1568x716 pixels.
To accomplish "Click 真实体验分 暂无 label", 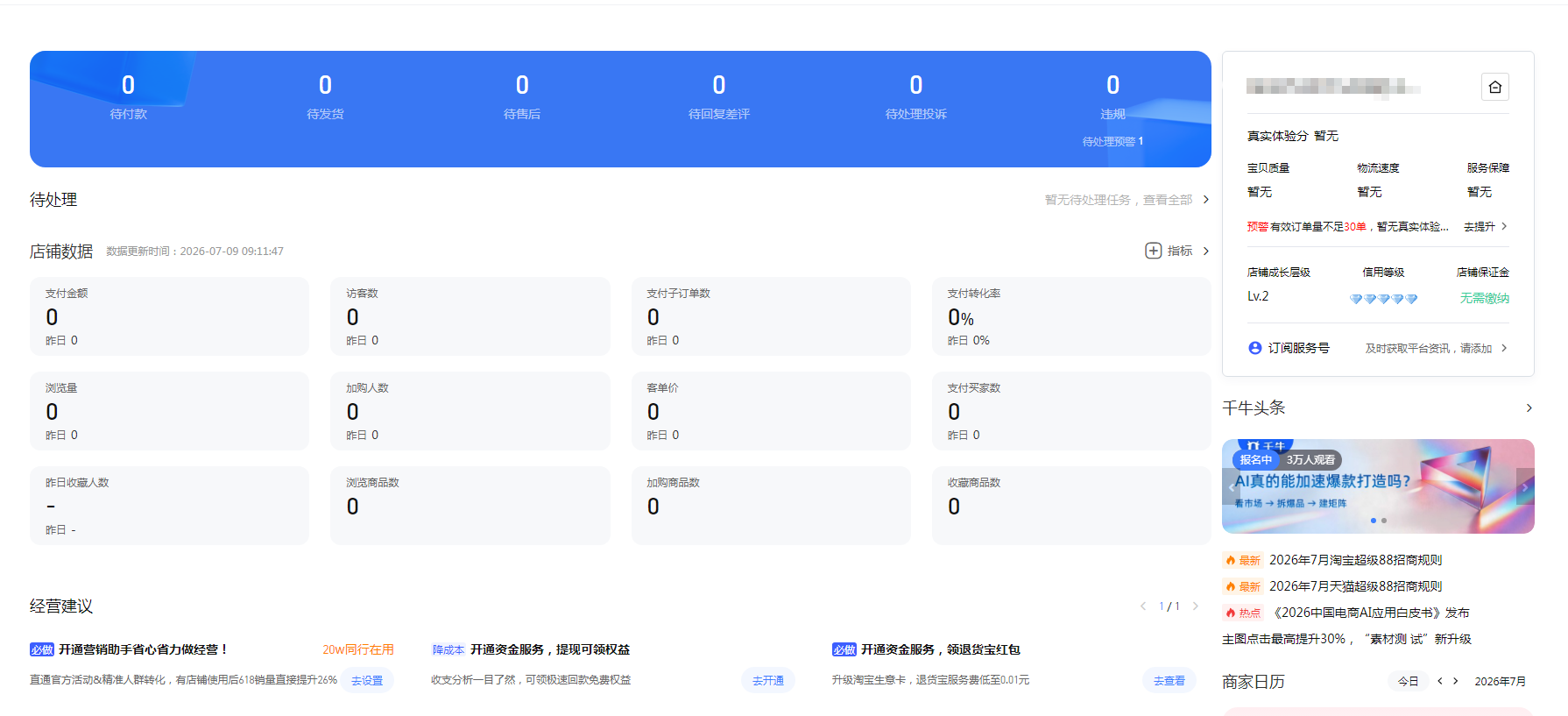I will point(1293,136).
